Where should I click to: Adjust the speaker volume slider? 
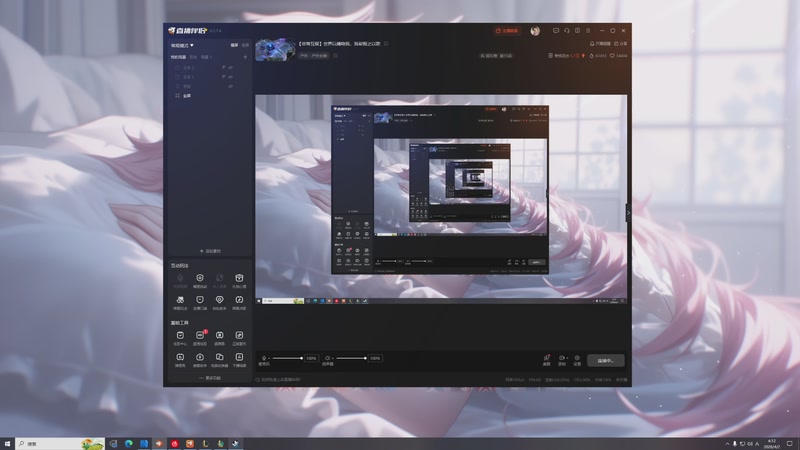pos(352,358)
